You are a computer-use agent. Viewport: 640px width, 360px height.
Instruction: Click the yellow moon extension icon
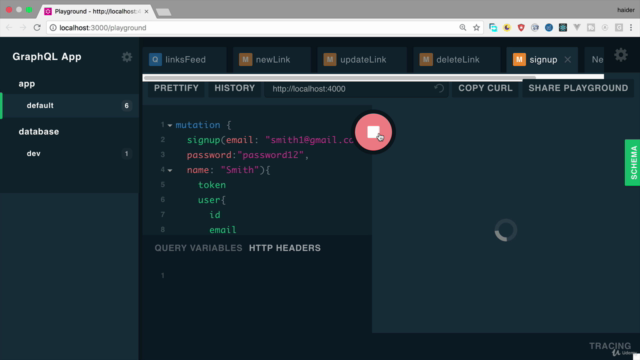(x=507, y=27)
